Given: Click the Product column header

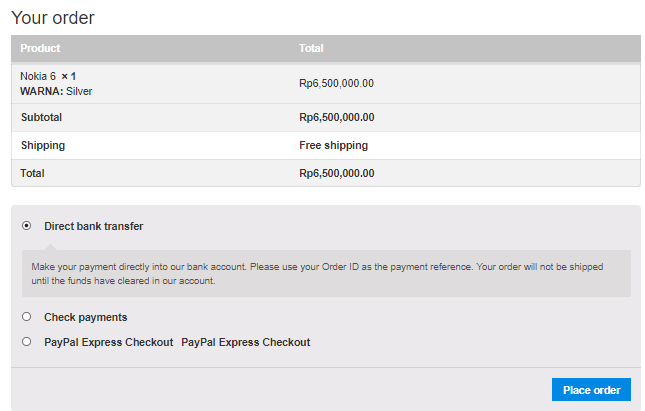Looking at the screenshot, I should tap(40, 48).
